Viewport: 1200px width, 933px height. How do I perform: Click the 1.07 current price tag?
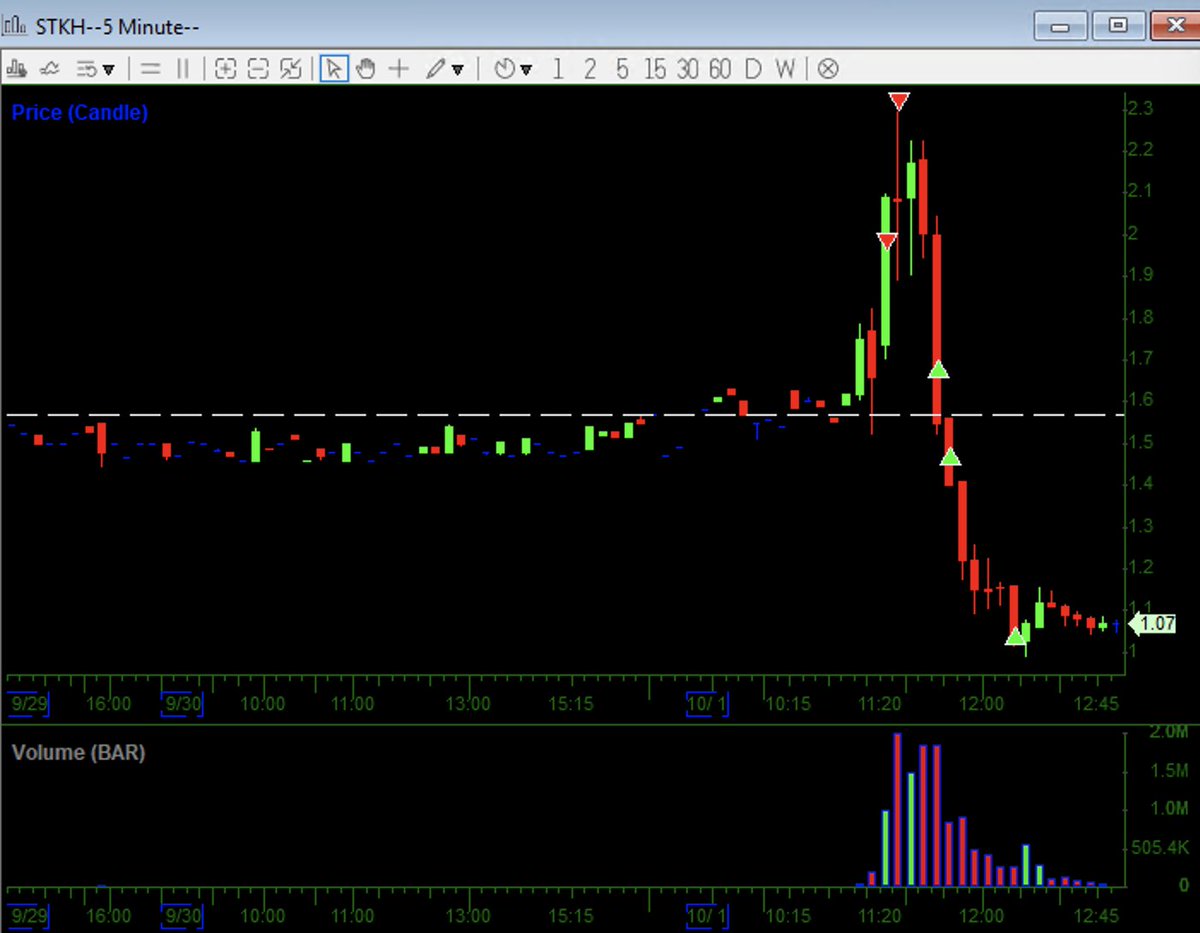[1151, 624]
